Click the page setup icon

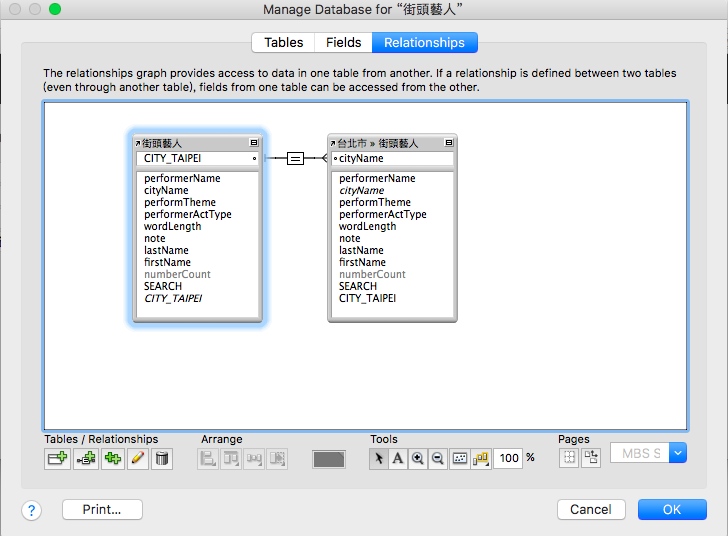click(591, 458)
